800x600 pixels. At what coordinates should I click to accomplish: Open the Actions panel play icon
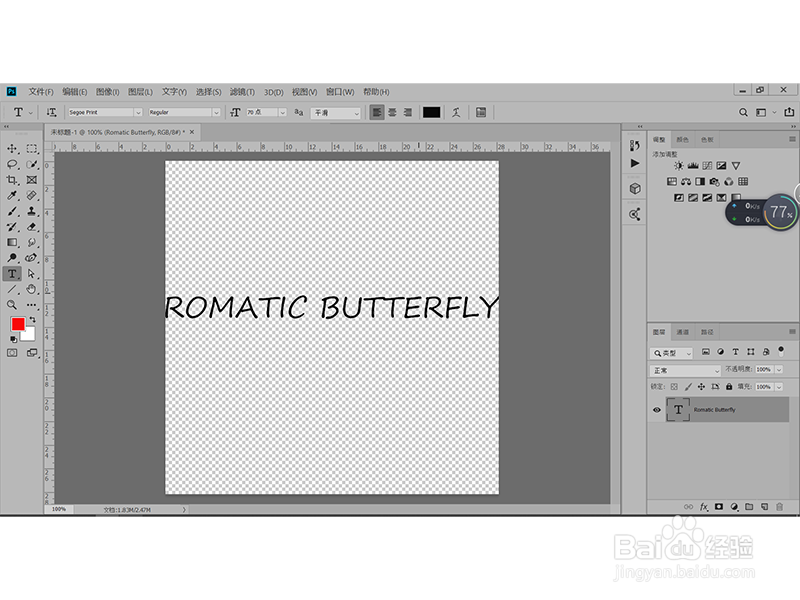635,163
